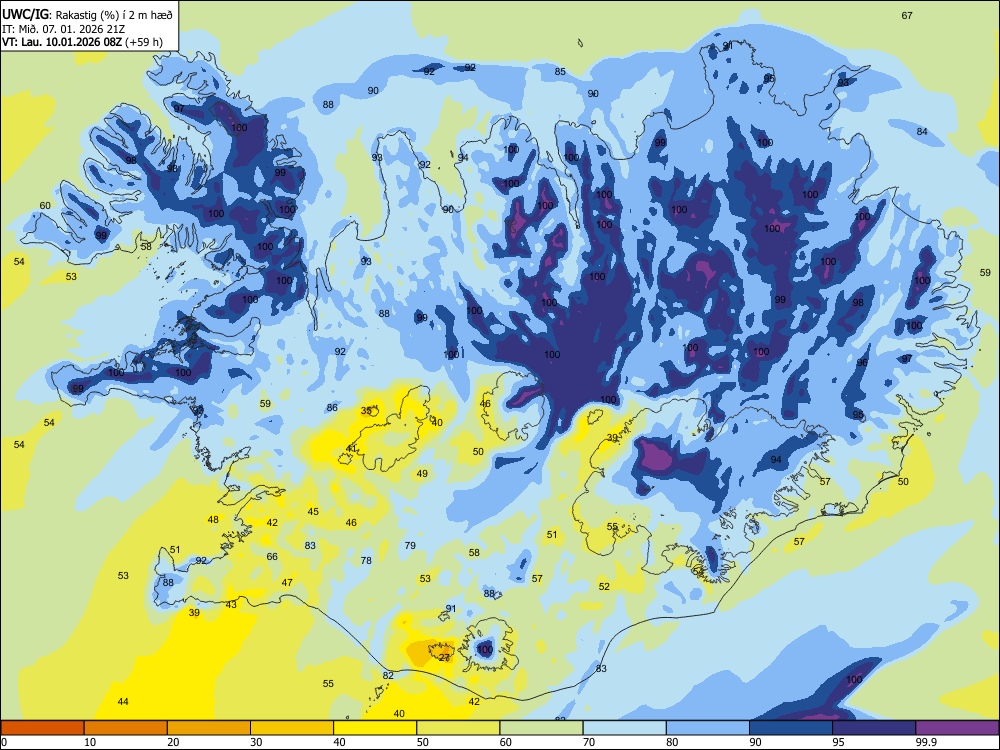Click the title text 'UWC/IG: Rakastig (%) í 2 m hæð'
1000x750 pixels.
[x=87, y=14]
